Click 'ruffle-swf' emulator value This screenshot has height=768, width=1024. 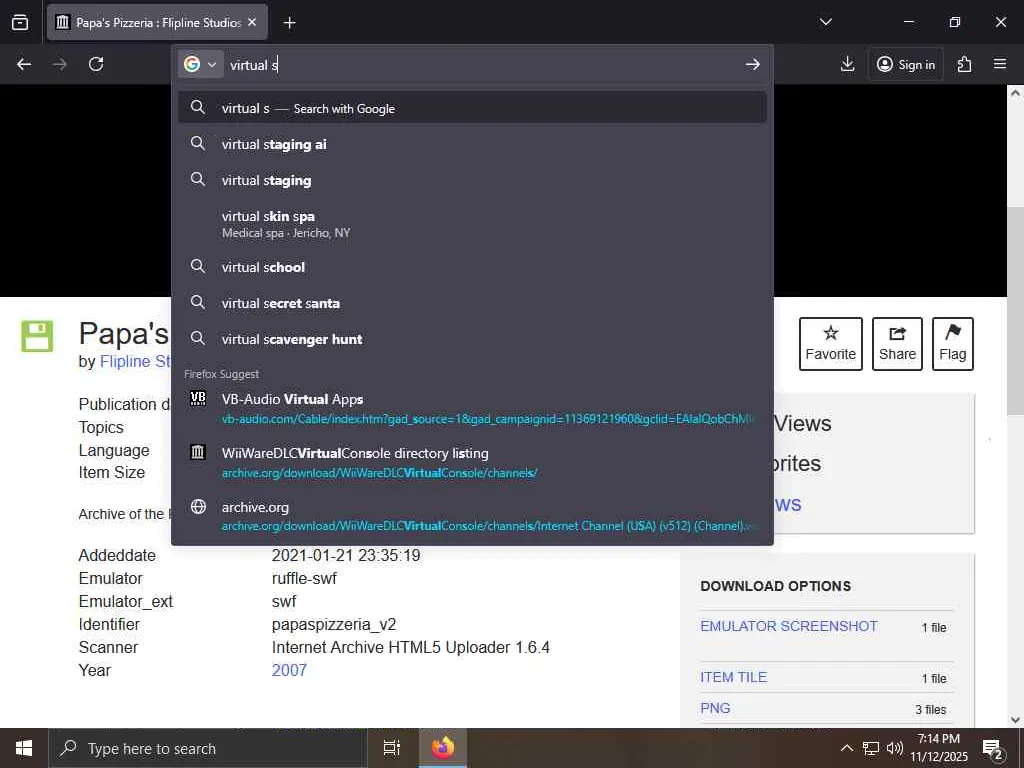pyautogui.click(x=304, y=579)
